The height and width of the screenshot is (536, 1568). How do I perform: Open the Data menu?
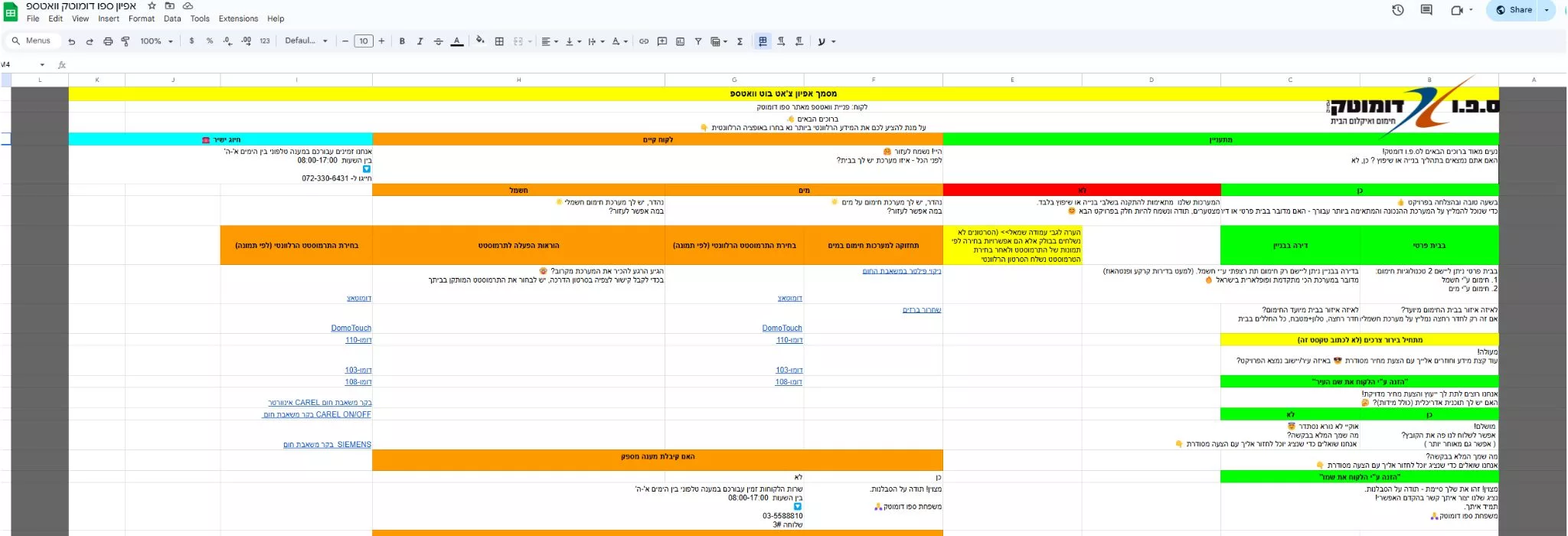coord(172,18)
